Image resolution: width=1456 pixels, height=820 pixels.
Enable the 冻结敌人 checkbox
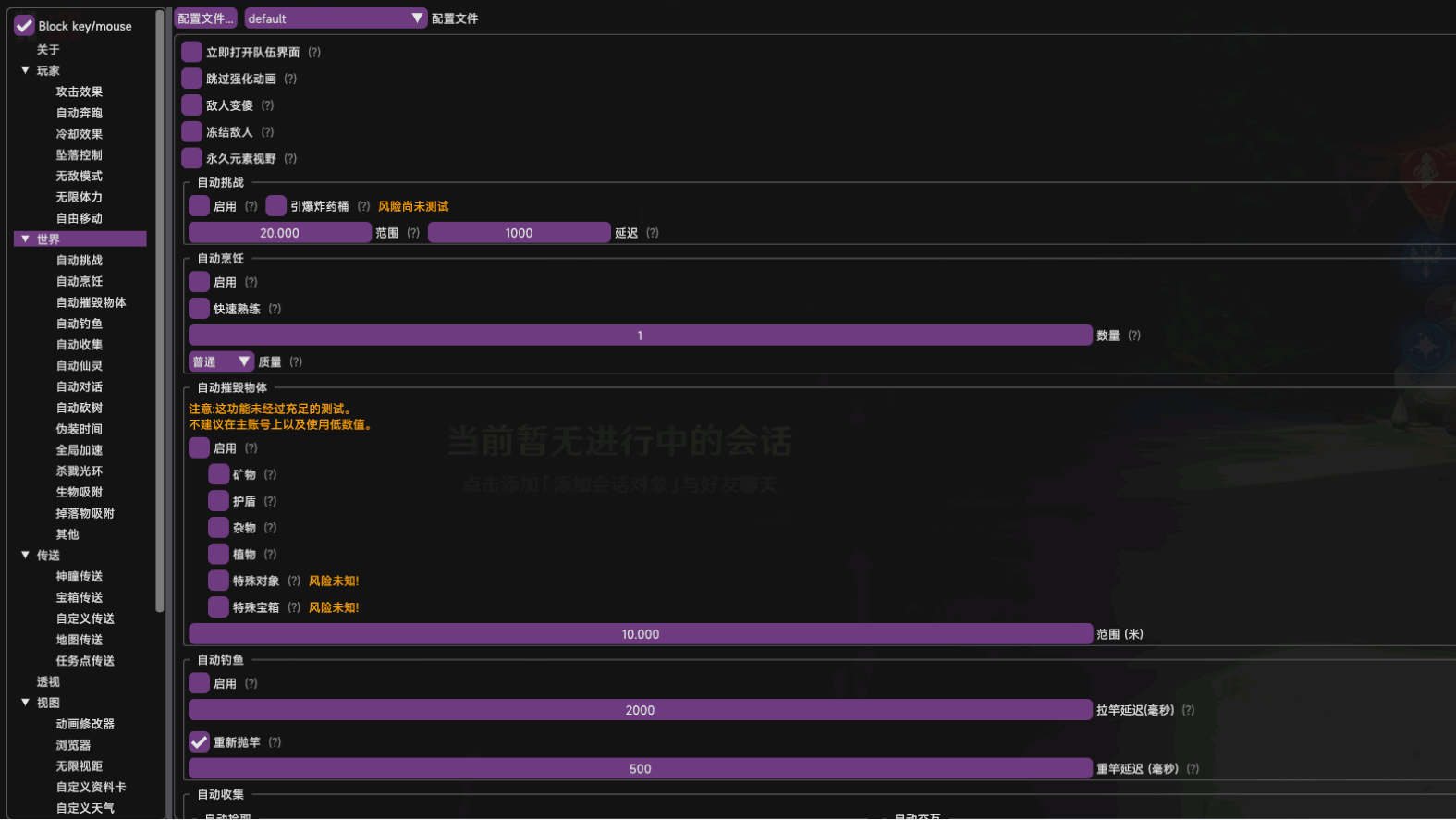coord(191,132)
